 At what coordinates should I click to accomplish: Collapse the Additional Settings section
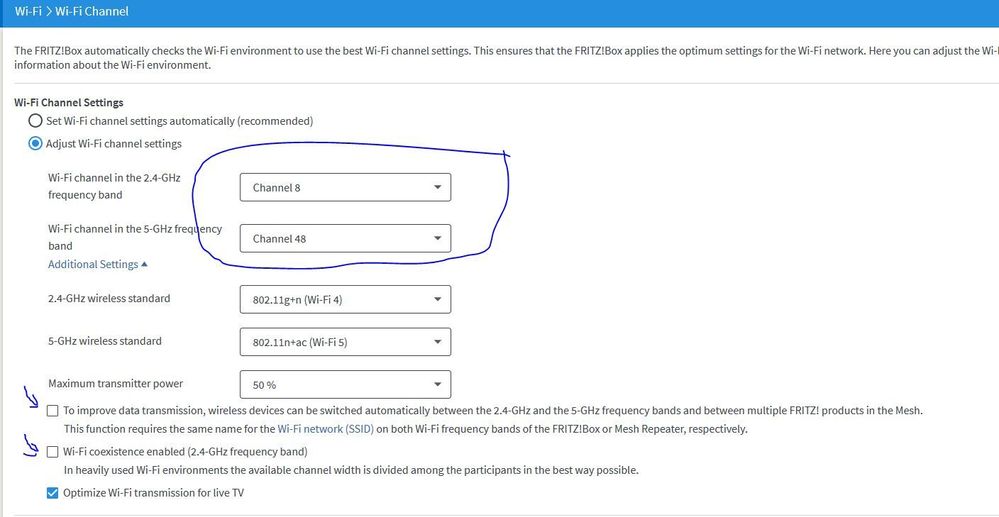tap(97, 265)
